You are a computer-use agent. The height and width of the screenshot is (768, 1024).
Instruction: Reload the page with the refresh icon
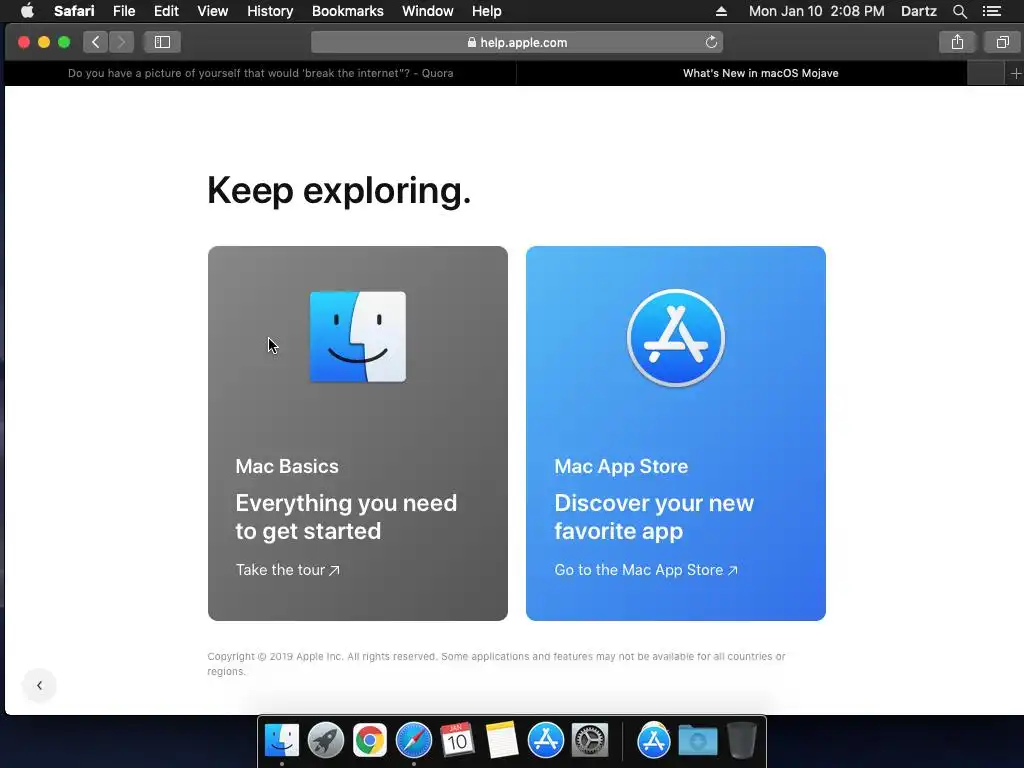click(x=711, y=42)
